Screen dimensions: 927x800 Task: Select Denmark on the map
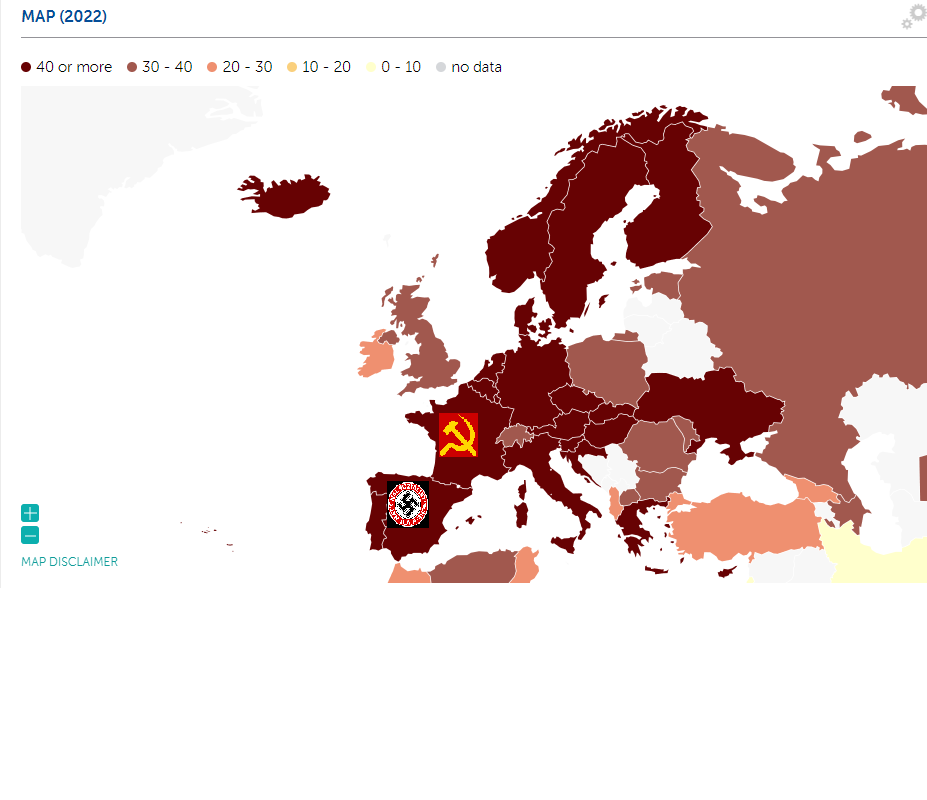525,319
